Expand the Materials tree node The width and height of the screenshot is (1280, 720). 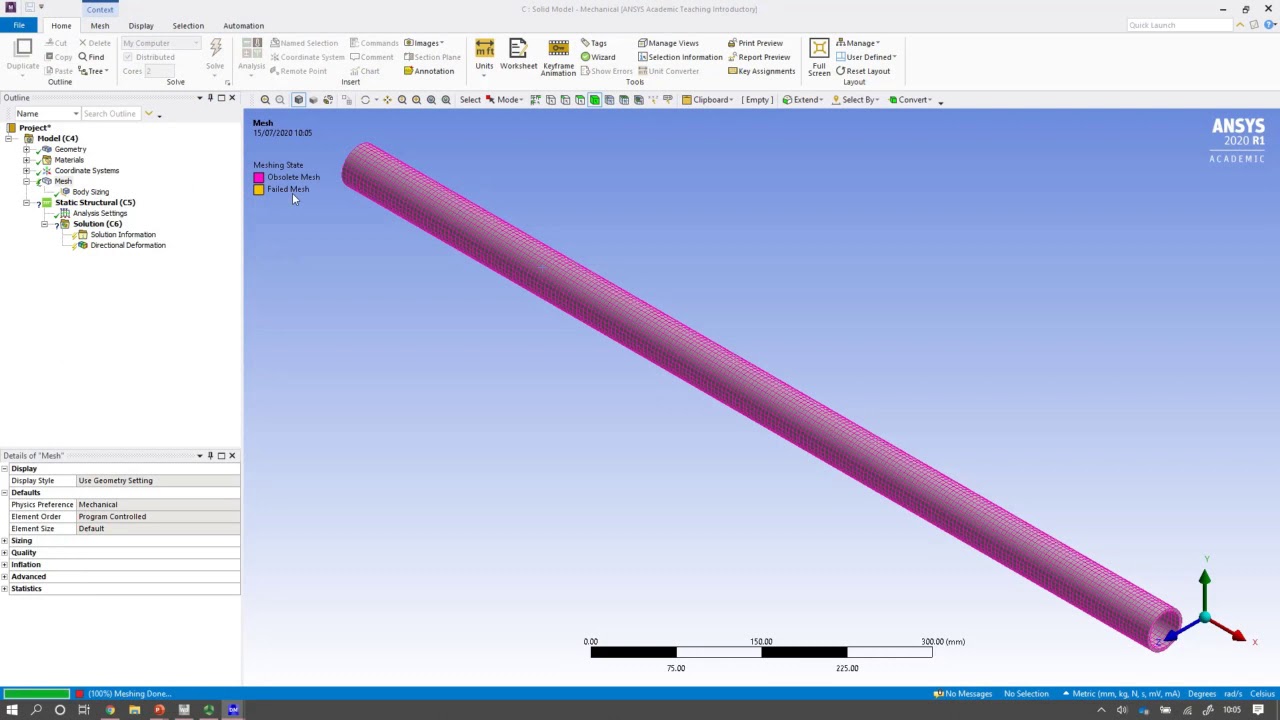[x=26, y=160]
